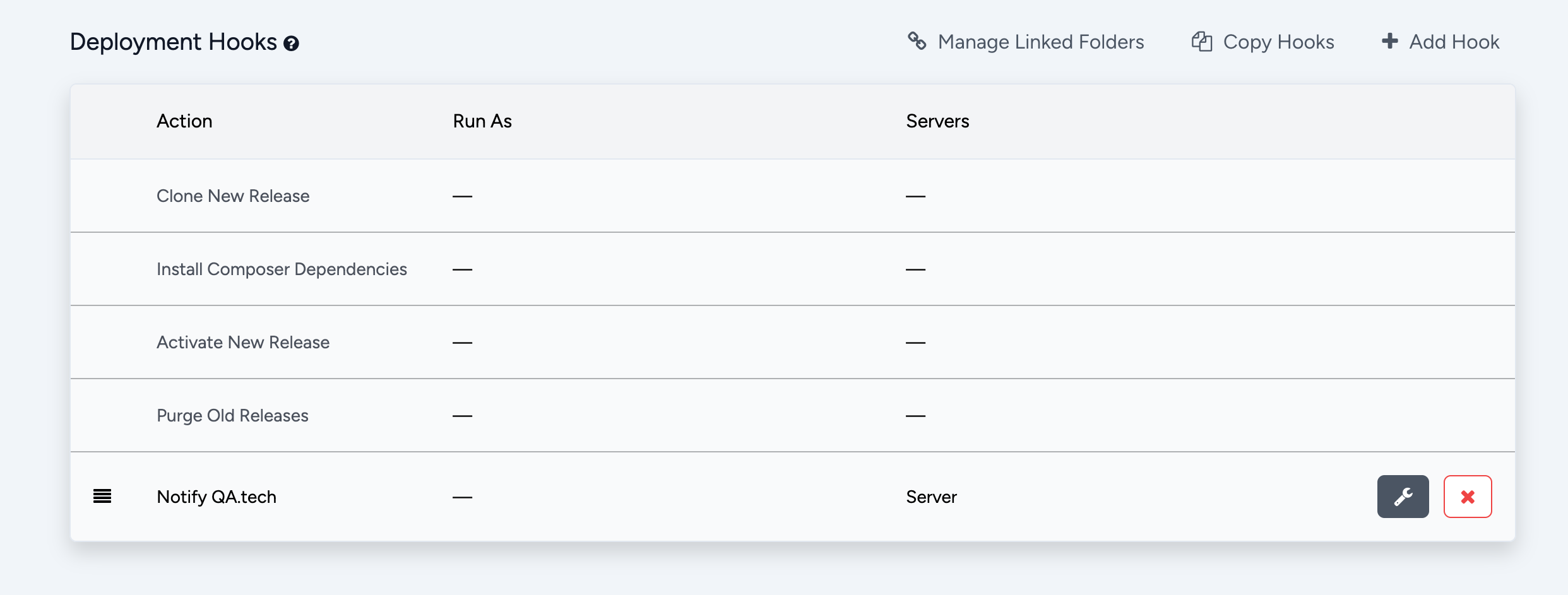
Task: Click the Copy Hooks link
Action: point(1278,42)
